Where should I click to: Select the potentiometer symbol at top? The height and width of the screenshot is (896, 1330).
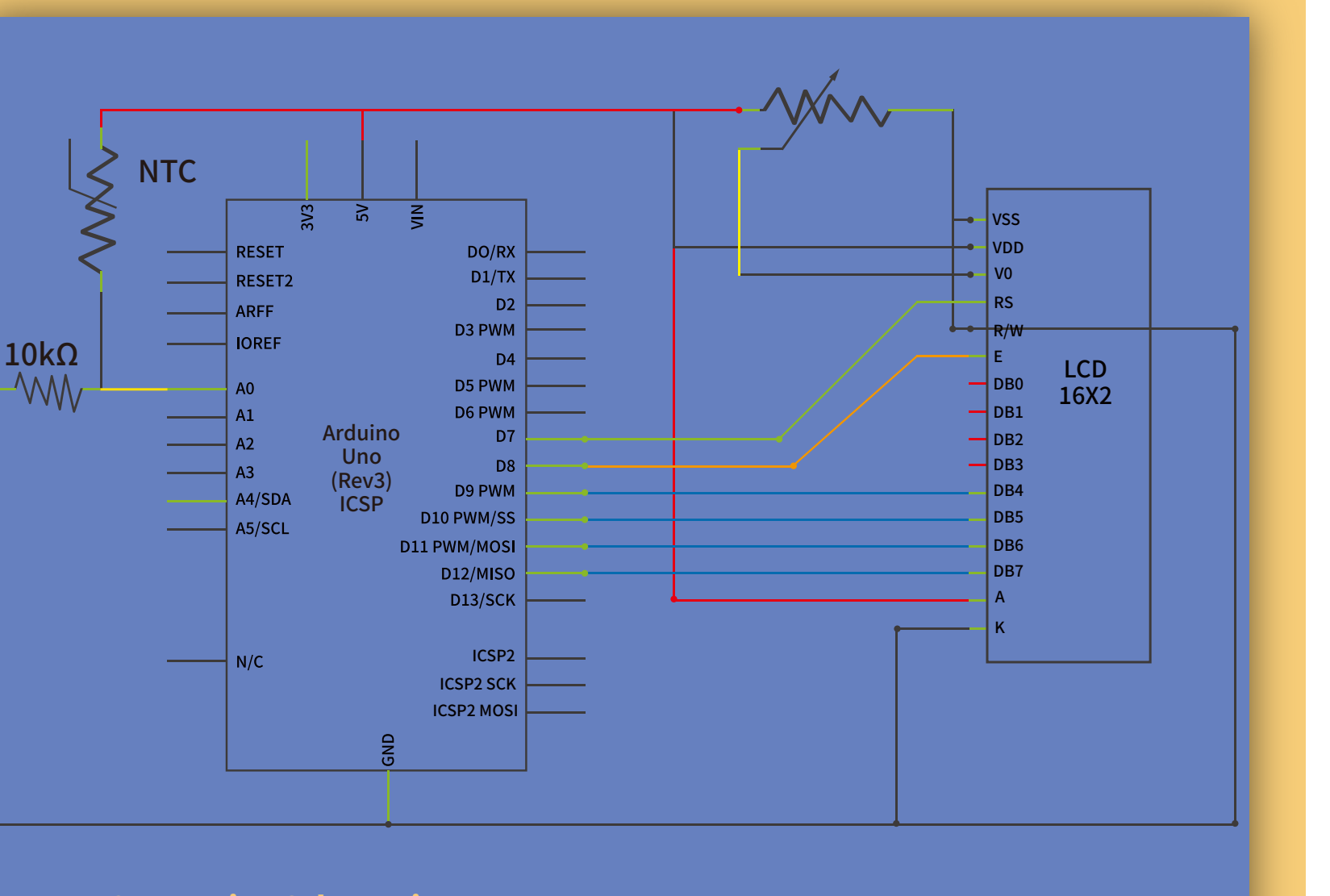(826, 109)
